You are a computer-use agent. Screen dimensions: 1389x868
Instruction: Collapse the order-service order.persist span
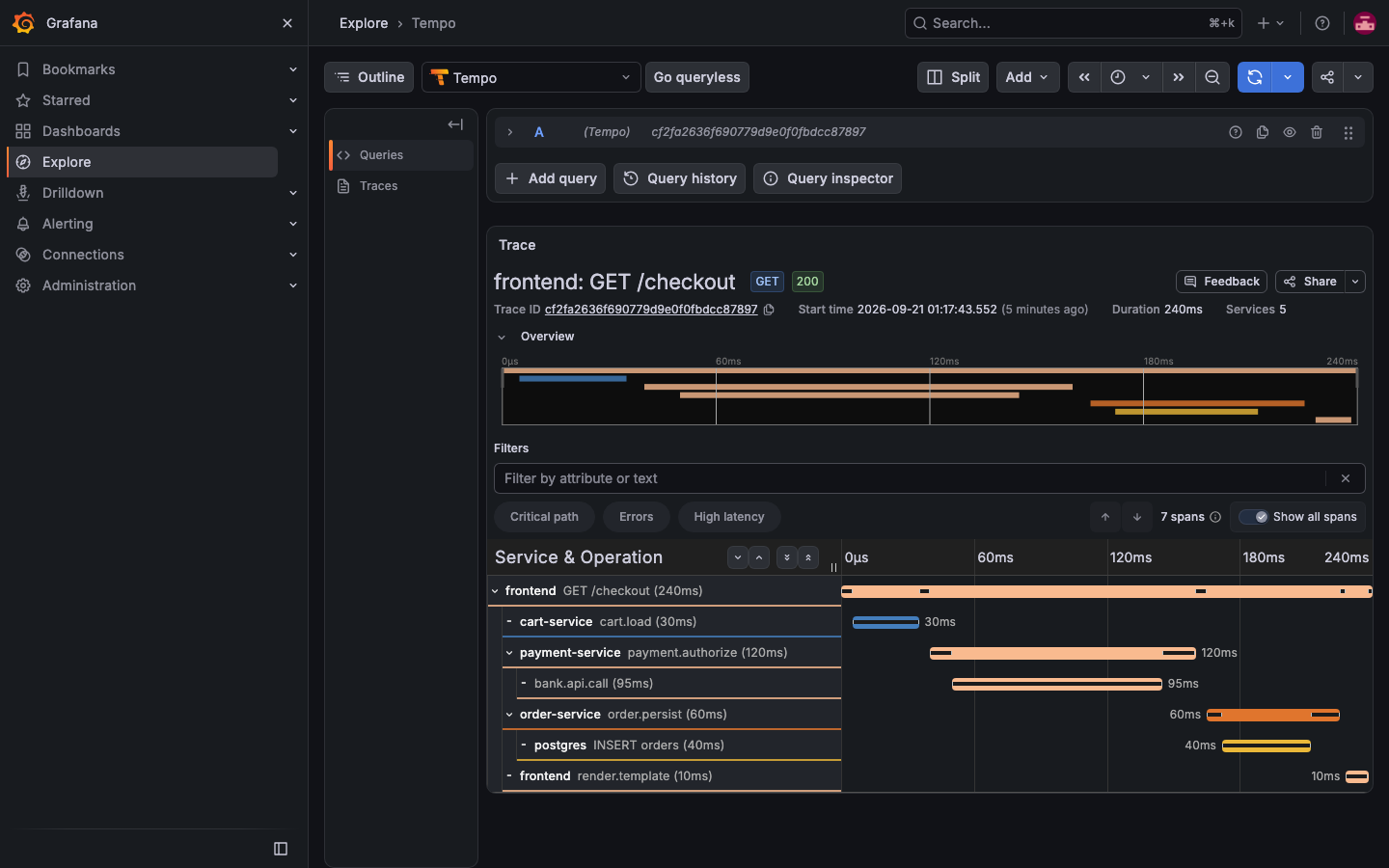pyautogui.click(x=509, y=715)
